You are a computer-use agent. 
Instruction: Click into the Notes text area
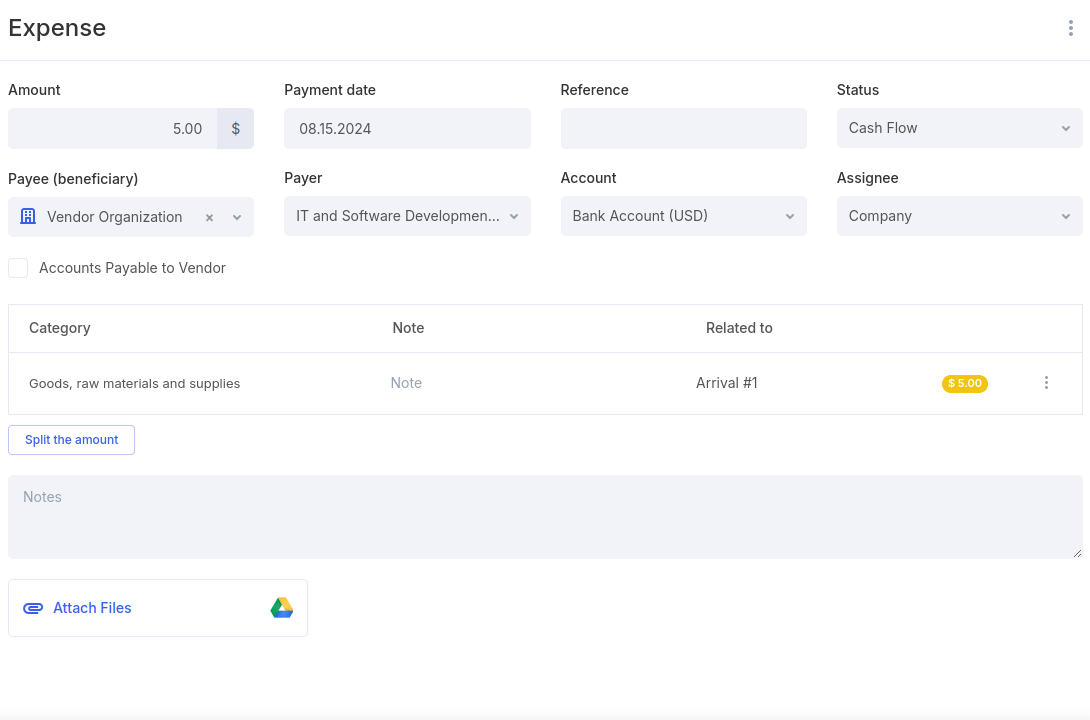pos(545,517)
